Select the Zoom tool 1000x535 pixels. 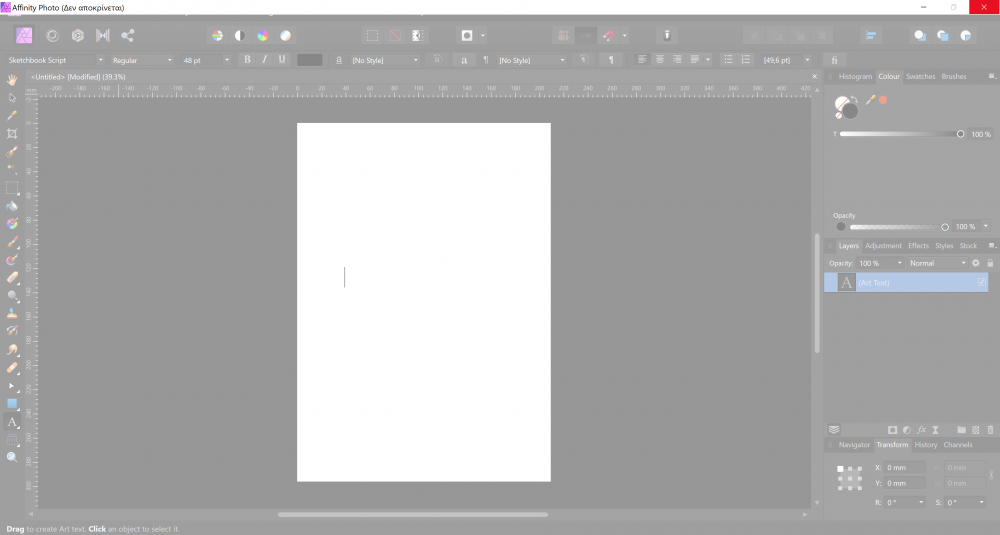[x=12, y=457]
